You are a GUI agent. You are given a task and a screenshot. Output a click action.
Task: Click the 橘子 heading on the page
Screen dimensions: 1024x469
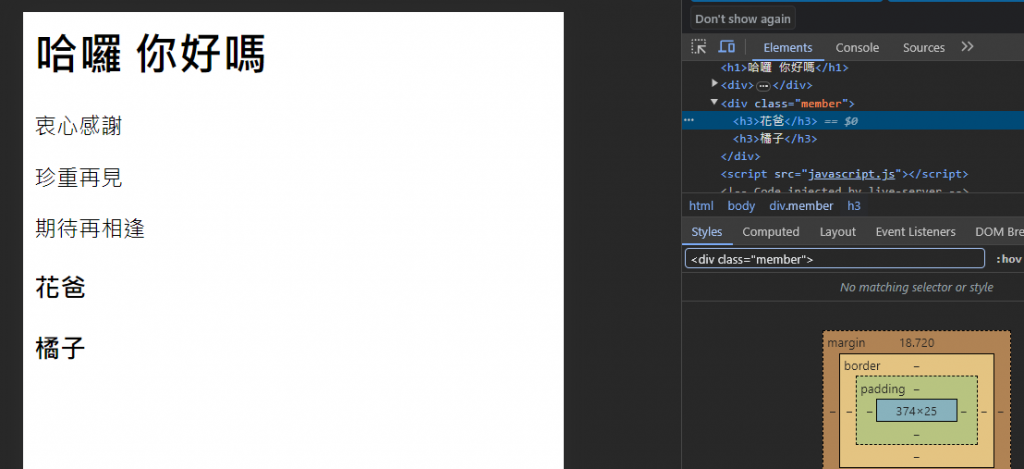[x=60, y=348]
